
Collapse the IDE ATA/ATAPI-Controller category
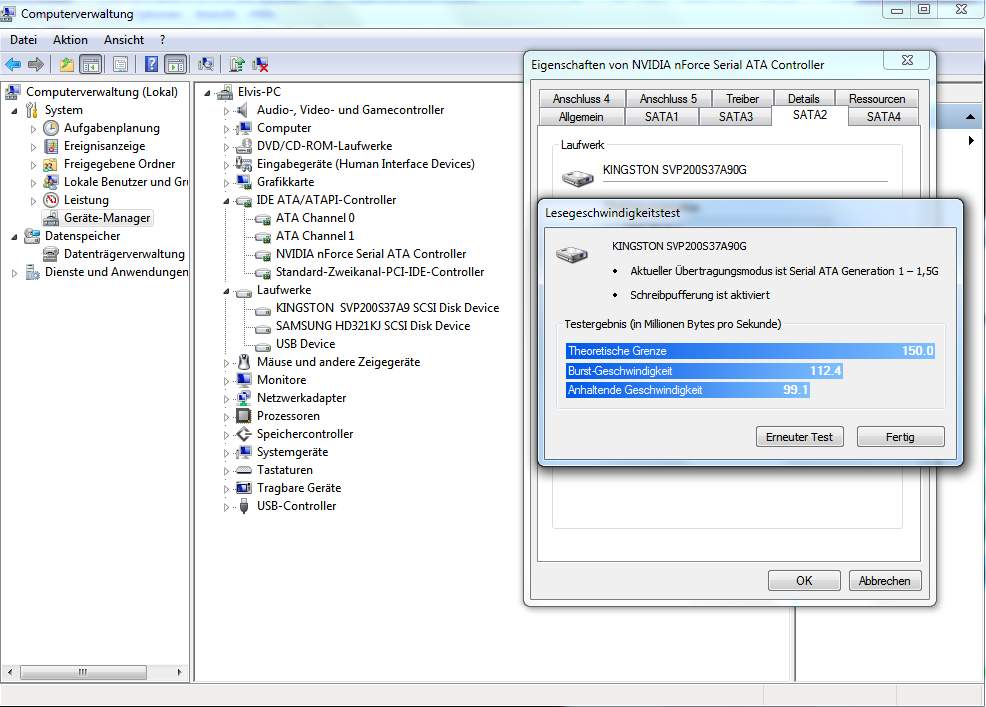pos(226,201)
